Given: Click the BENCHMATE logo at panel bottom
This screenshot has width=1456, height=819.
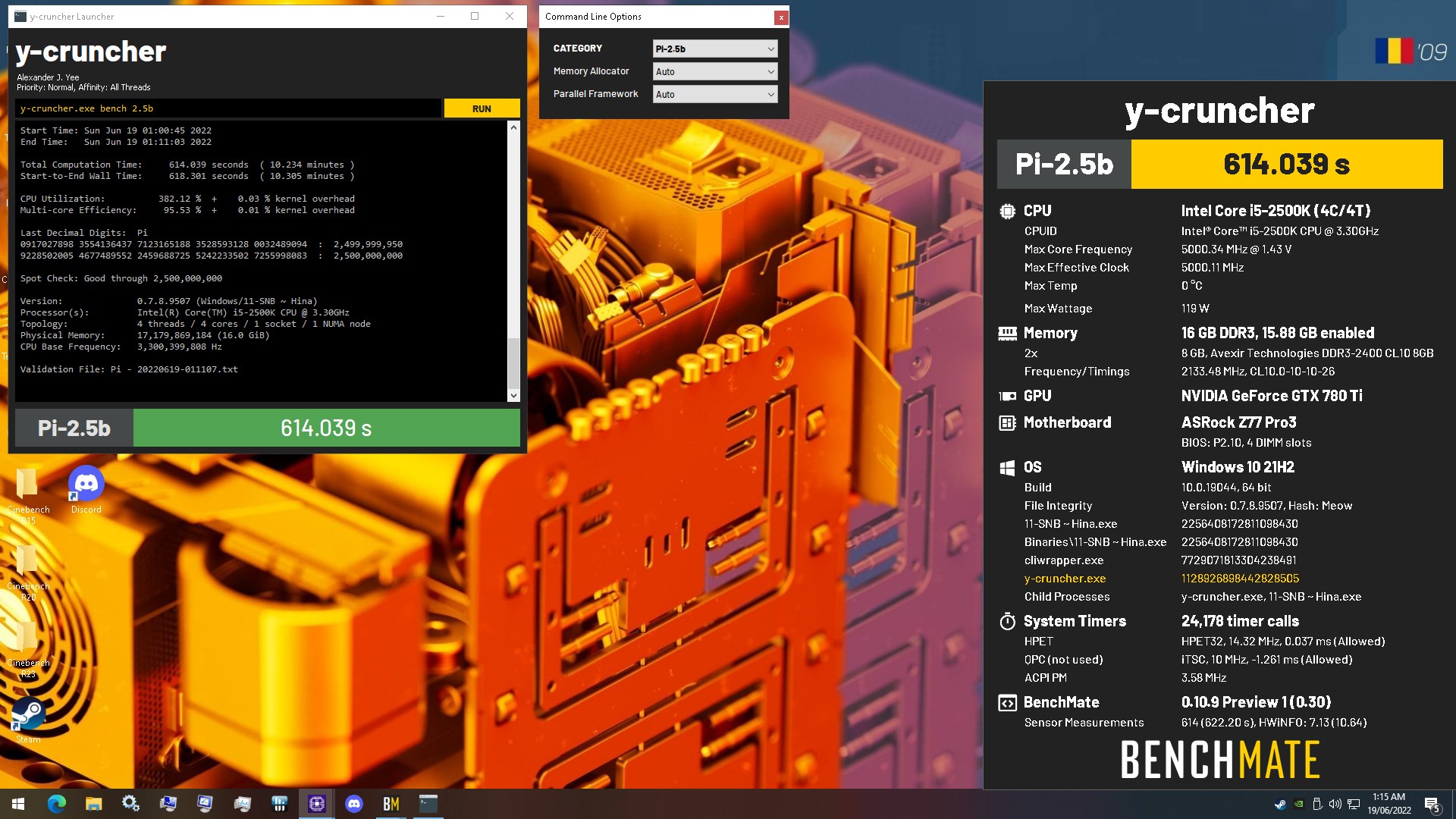Looking at the screenshot, I should tap(1220, 760).
